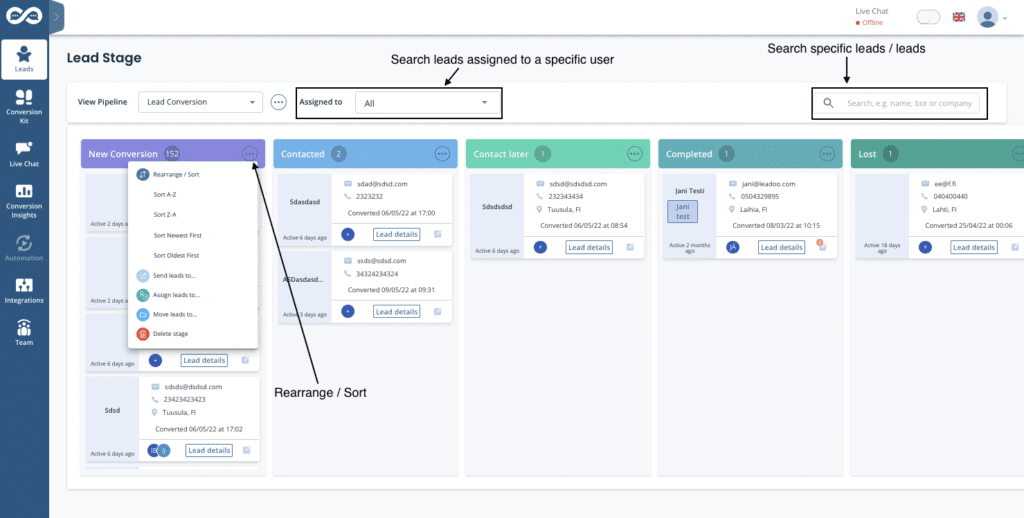Go to Live Chat sidebar section
Screen dimensions: 1024x518
tap(24, 153)
